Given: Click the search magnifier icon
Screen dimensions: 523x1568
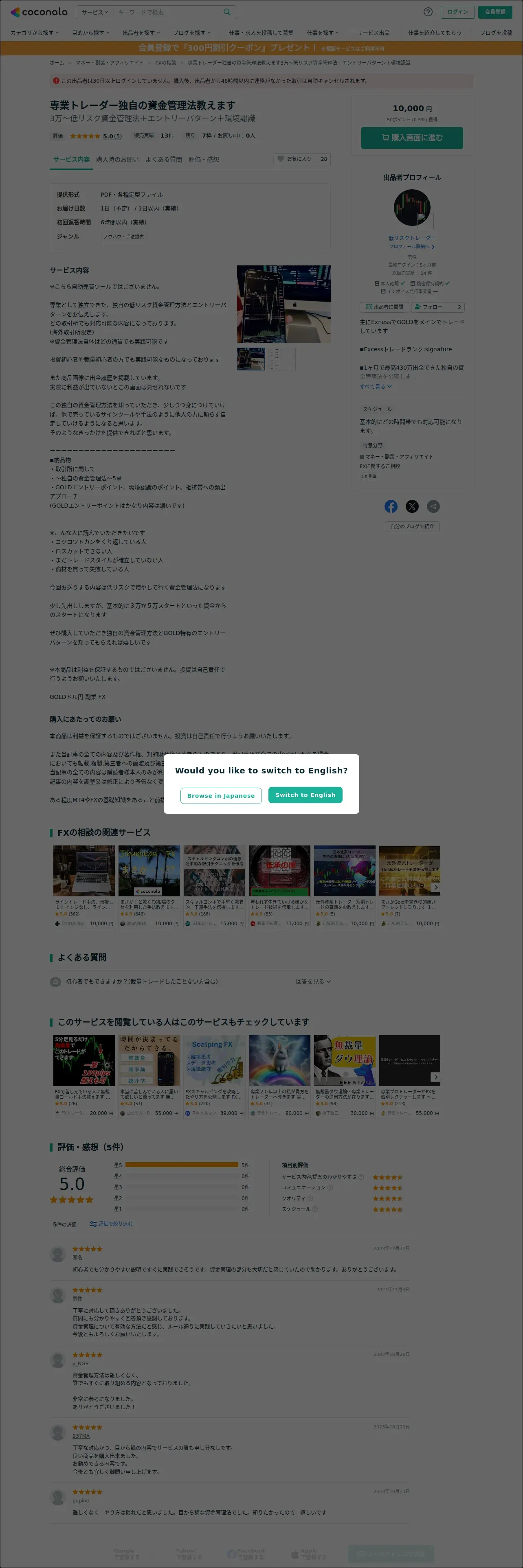Looking at the screenshot, I should pos(227,11).
